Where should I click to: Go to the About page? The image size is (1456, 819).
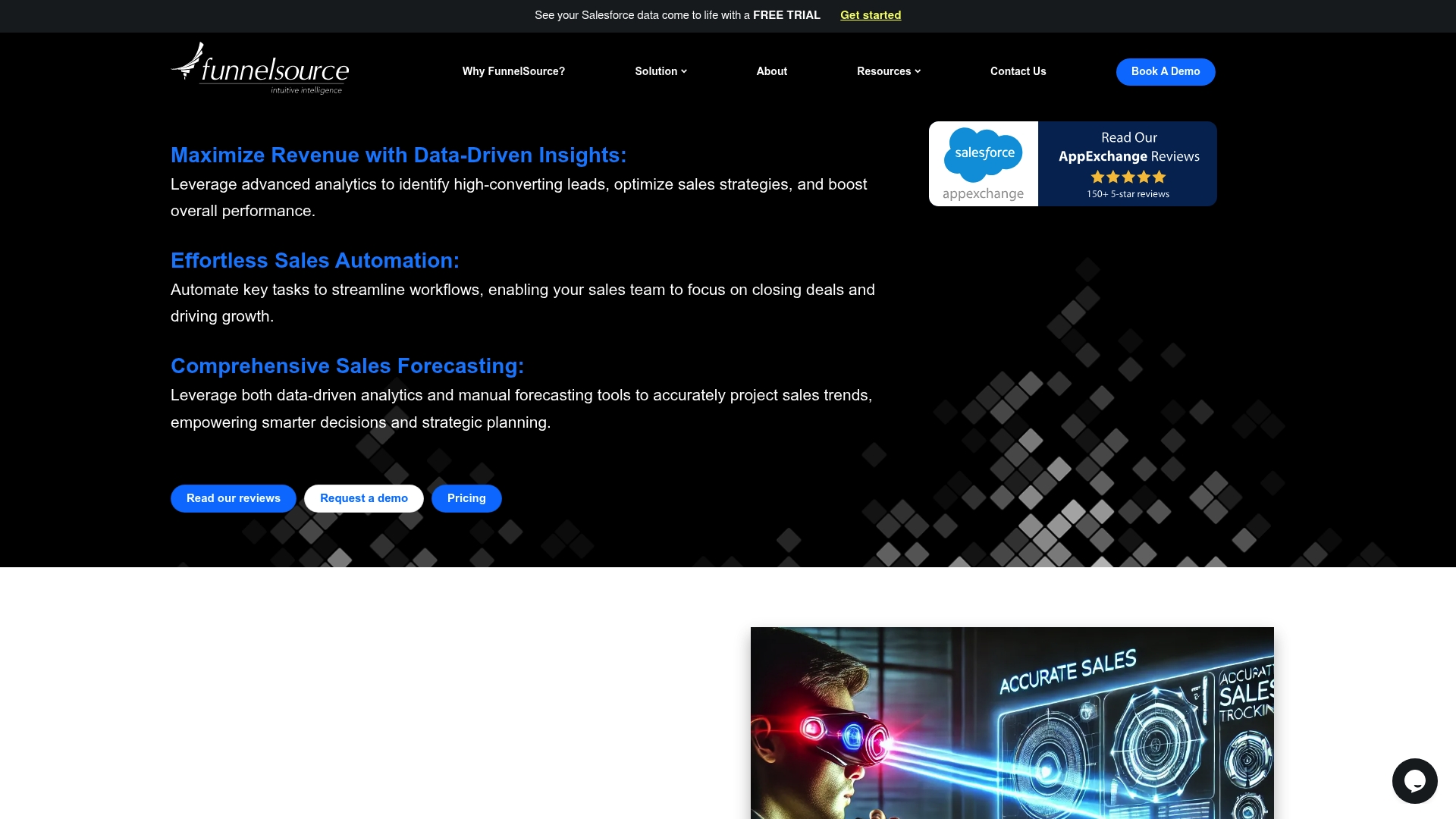pos(771,71)
